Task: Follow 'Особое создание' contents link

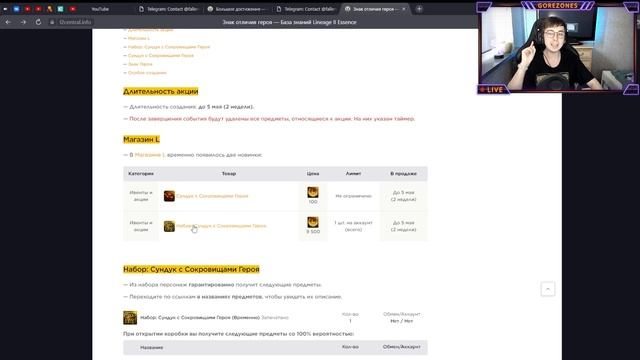Action: [x=147, y=72]
